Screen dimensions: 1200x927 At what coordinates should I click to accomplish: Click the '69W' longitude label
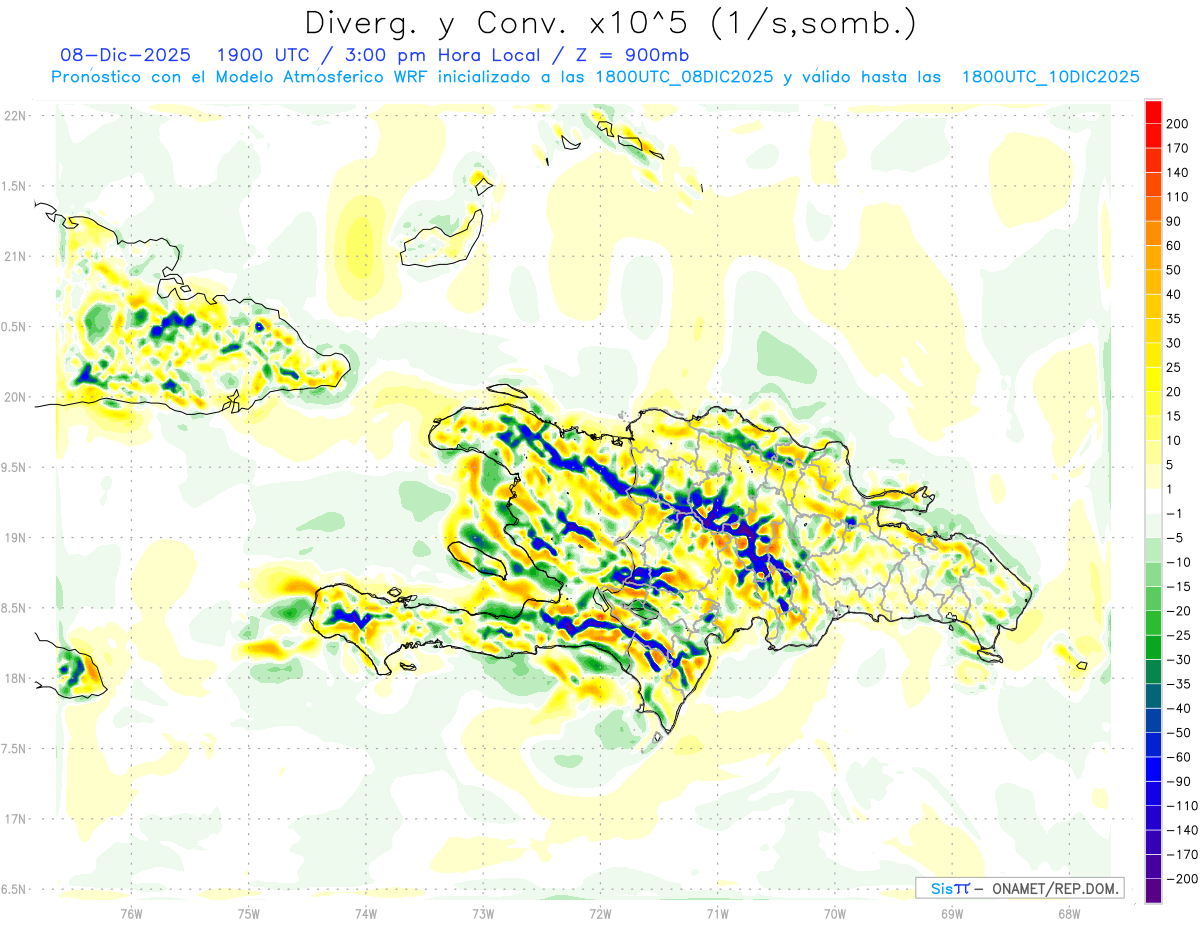pyautogui.click(x=951, y=913)
